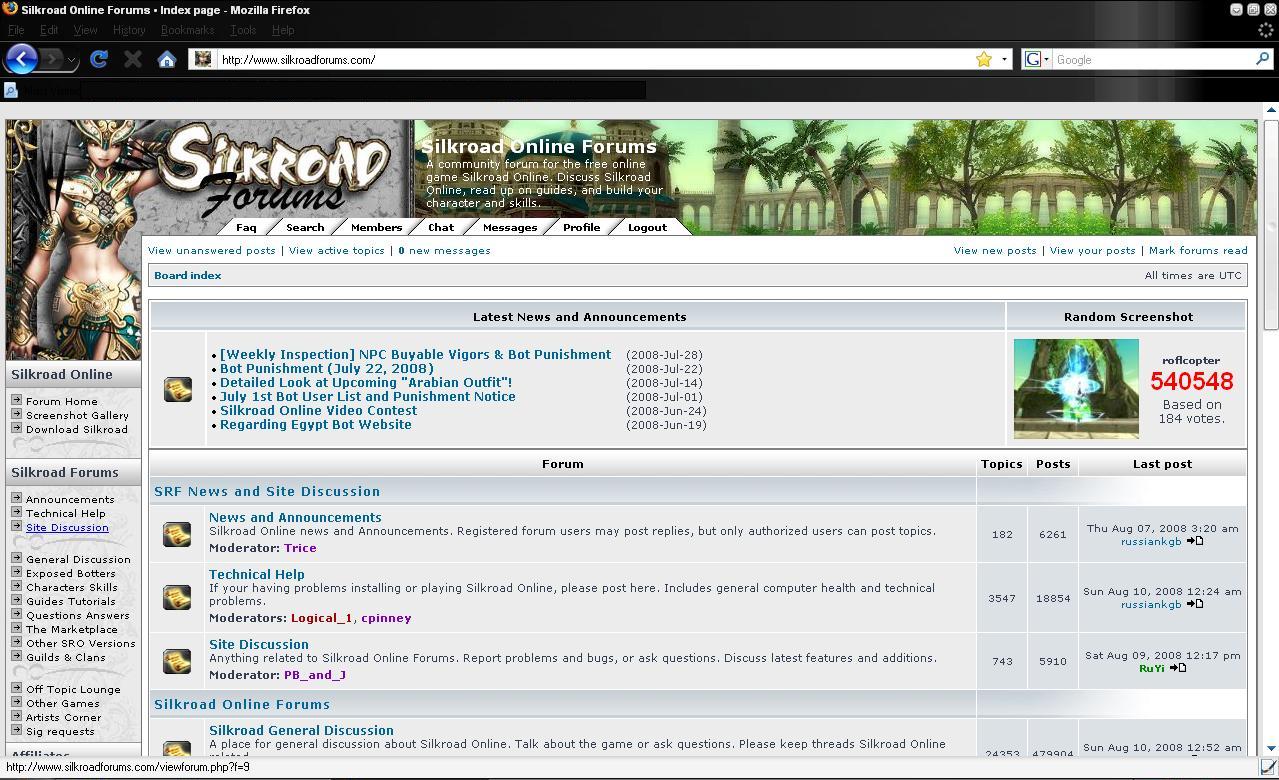Click the Site Discussion forum scroll icon
This screenshot has width=1279, height=780.
point(177,661)
